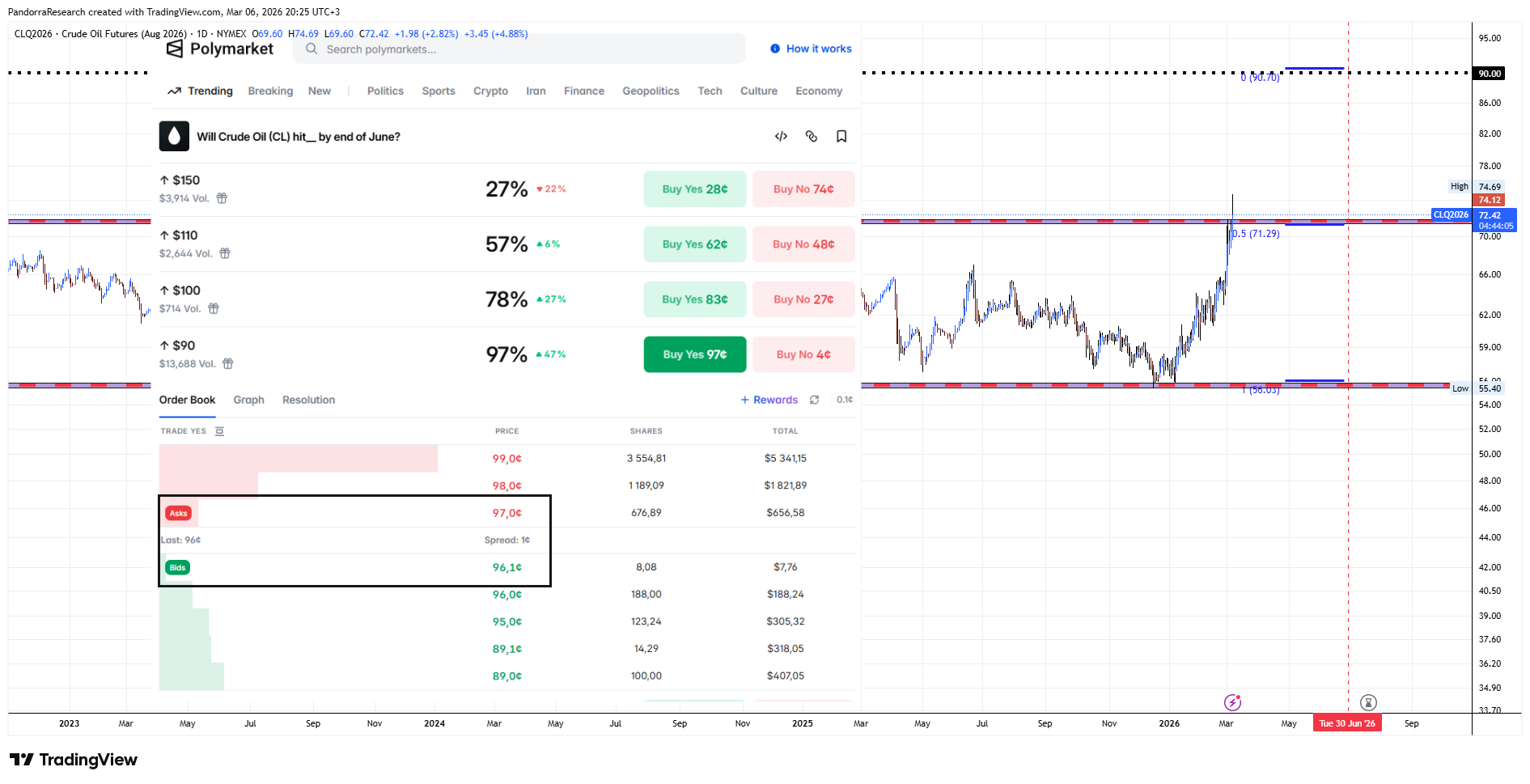Click the gift icon in $150 row

(x=222, y=198)
